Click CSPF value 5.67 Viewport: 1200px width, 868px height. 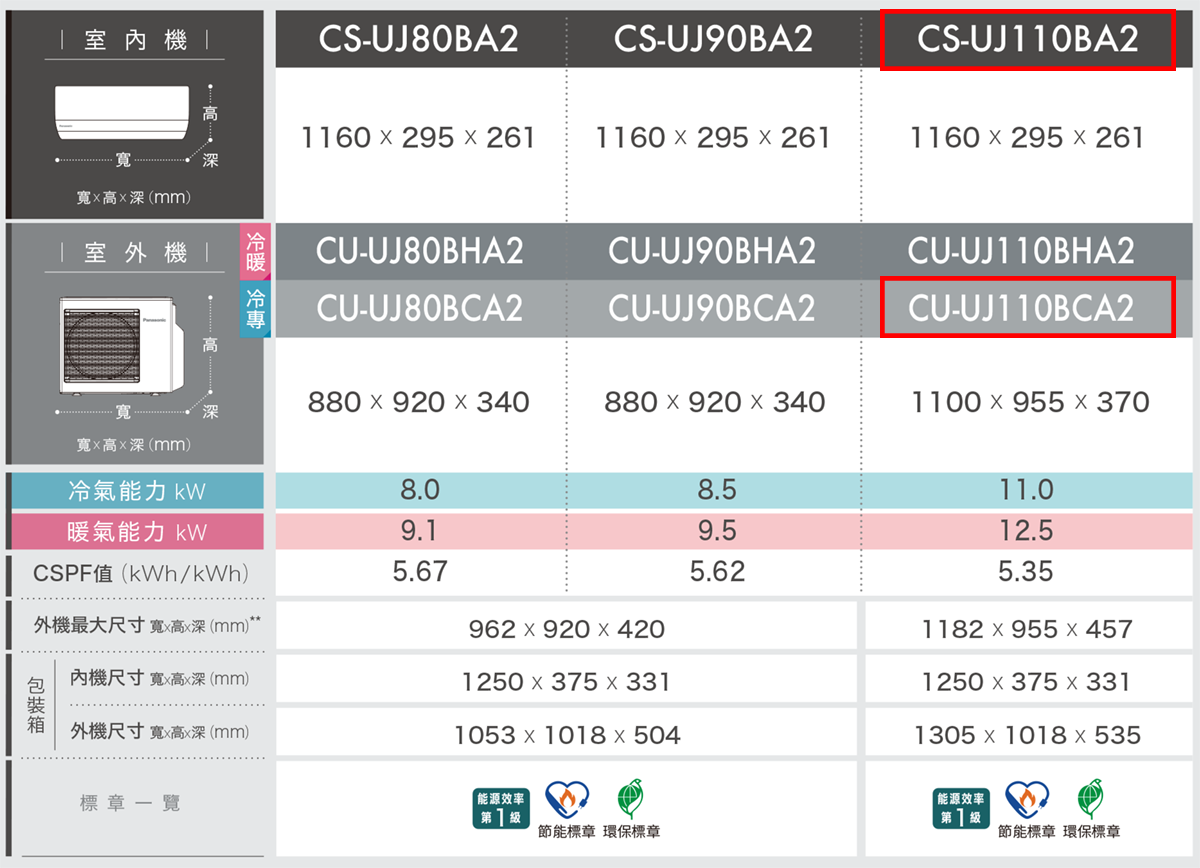tap(420, 571)
